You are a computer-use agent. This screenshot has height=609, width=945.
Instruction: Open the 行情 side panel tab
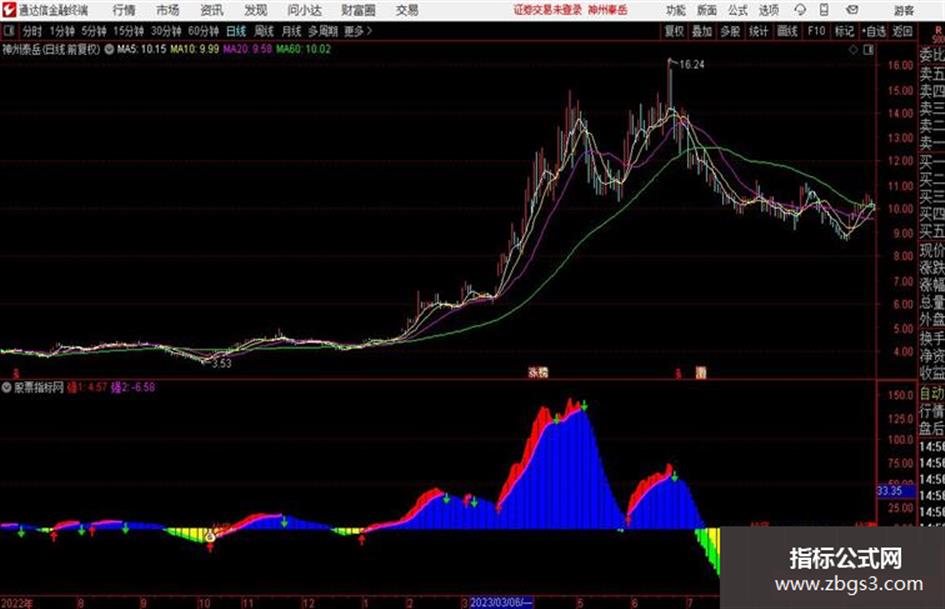tap(932, 411)
